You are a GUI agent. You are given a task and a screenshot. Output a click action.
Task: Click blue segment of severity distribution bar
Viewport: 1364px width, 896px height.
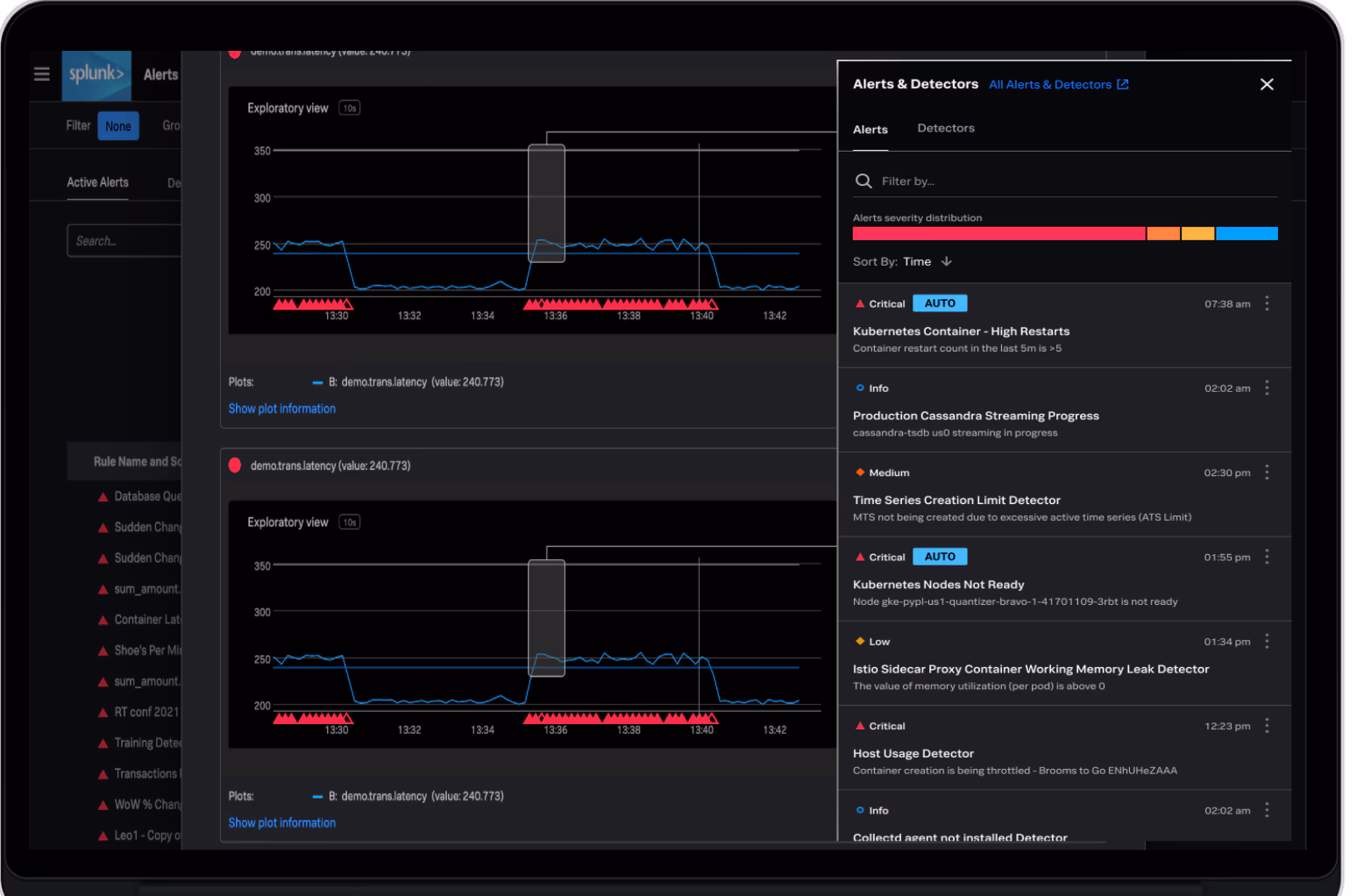click(x=1246, y=234)
